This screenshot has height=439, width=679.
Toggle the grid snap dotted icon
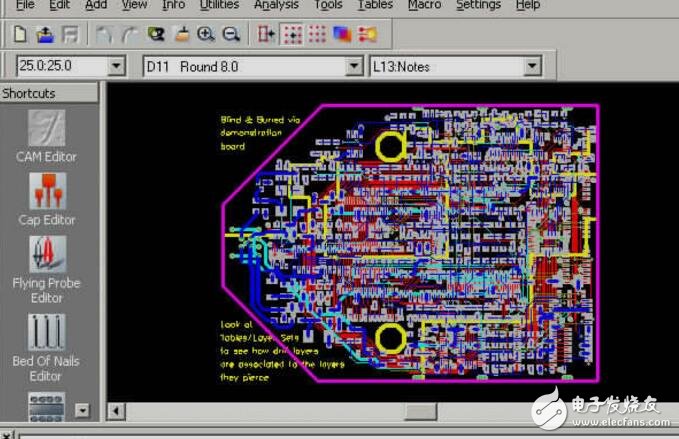point(291,35)
